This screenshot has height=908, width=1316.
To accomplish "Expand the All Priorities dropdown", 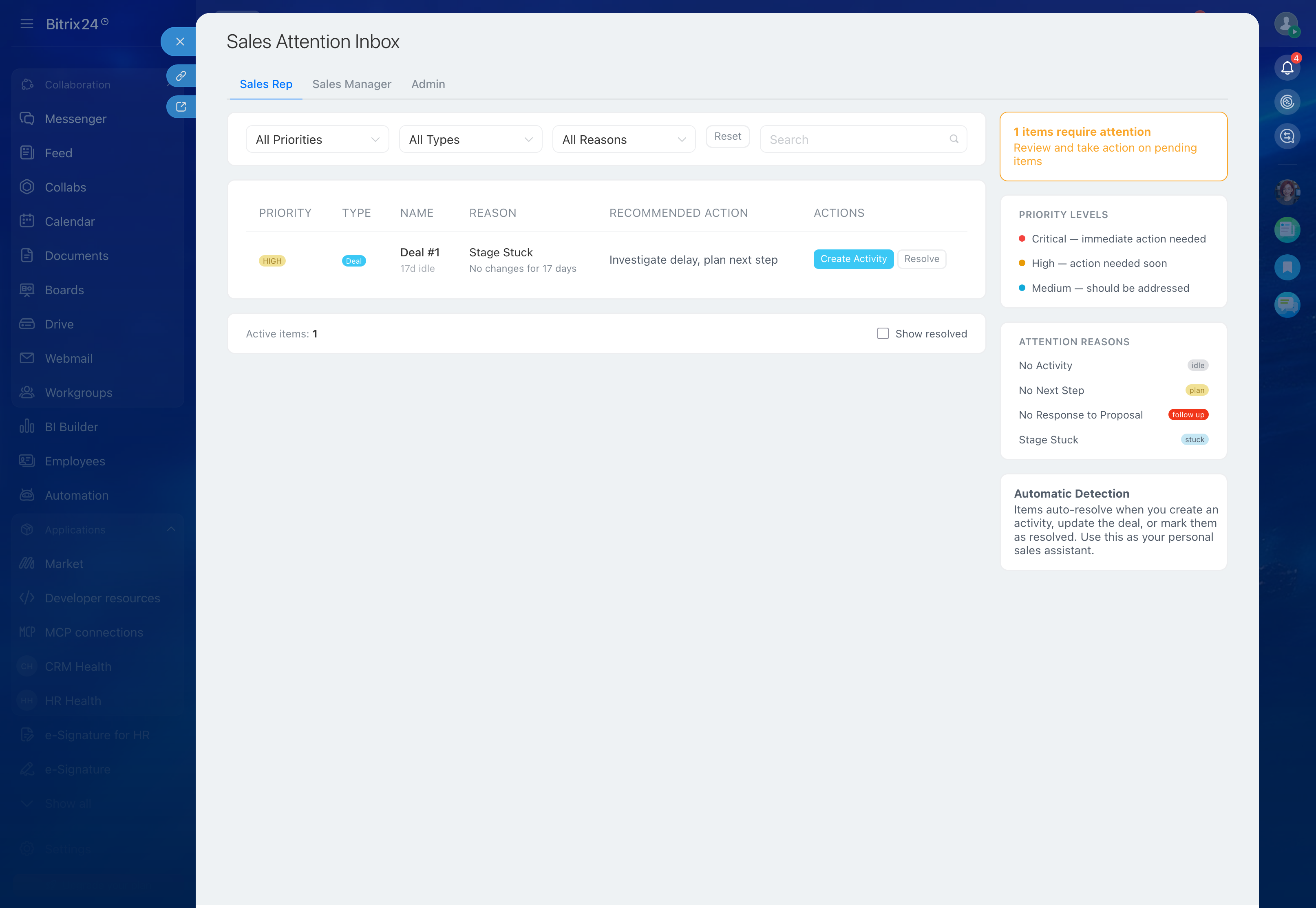I will (317, 139).
